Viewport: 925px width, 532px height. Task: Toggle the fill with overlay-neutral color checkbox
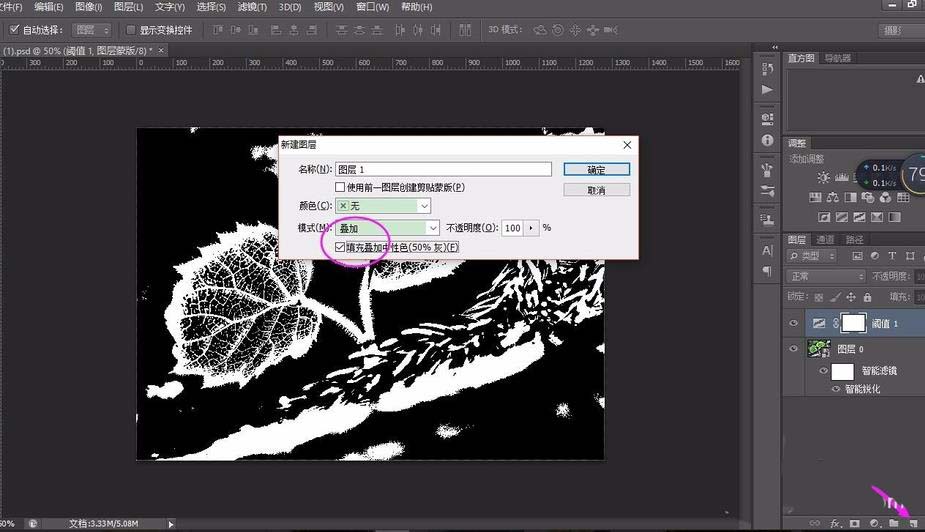pyautogui.click(x=341, y=247)
